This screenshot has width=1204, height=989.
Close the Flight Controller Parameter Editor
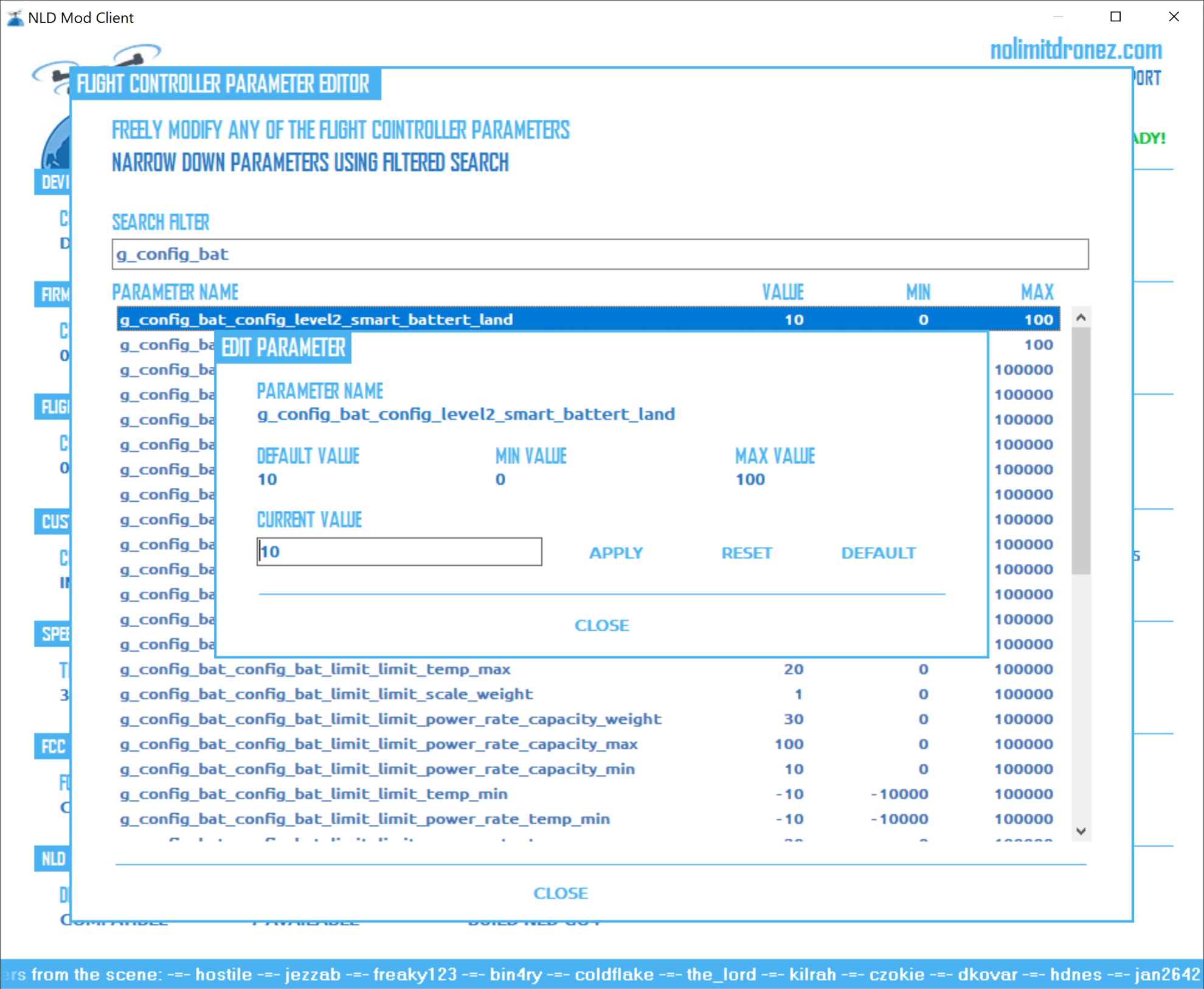click(560, 892)
